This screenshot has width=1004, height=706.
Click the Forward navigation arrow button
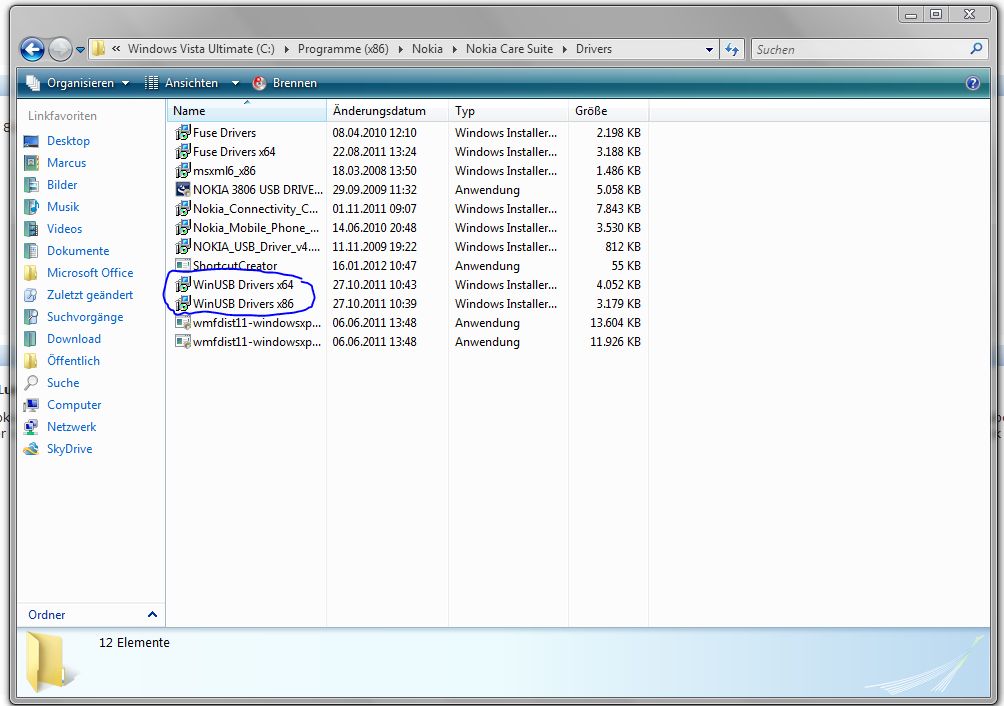[x=60, y=49]
